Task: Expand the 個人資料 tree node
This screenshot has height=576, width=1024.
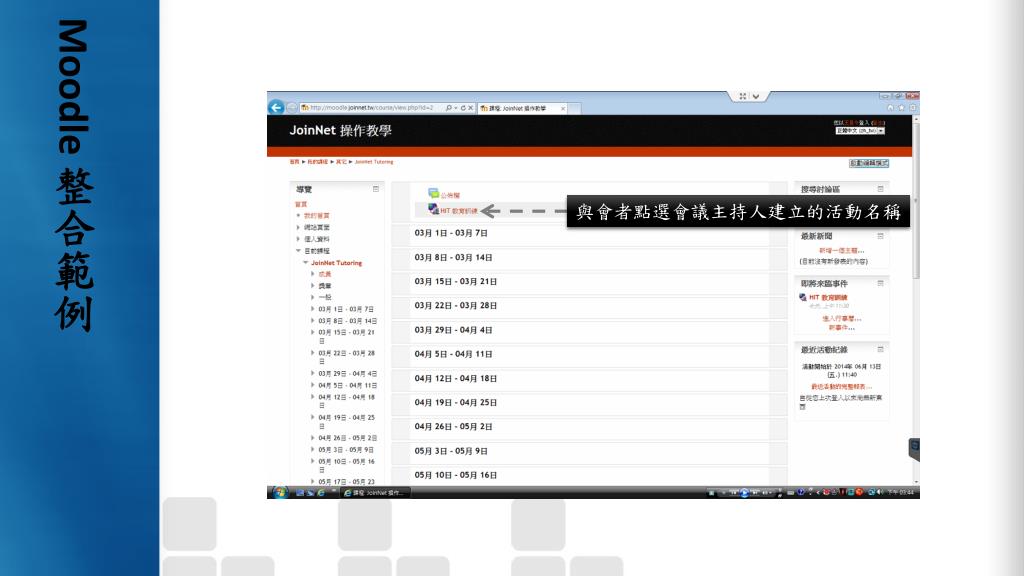Action: [298, 239]
